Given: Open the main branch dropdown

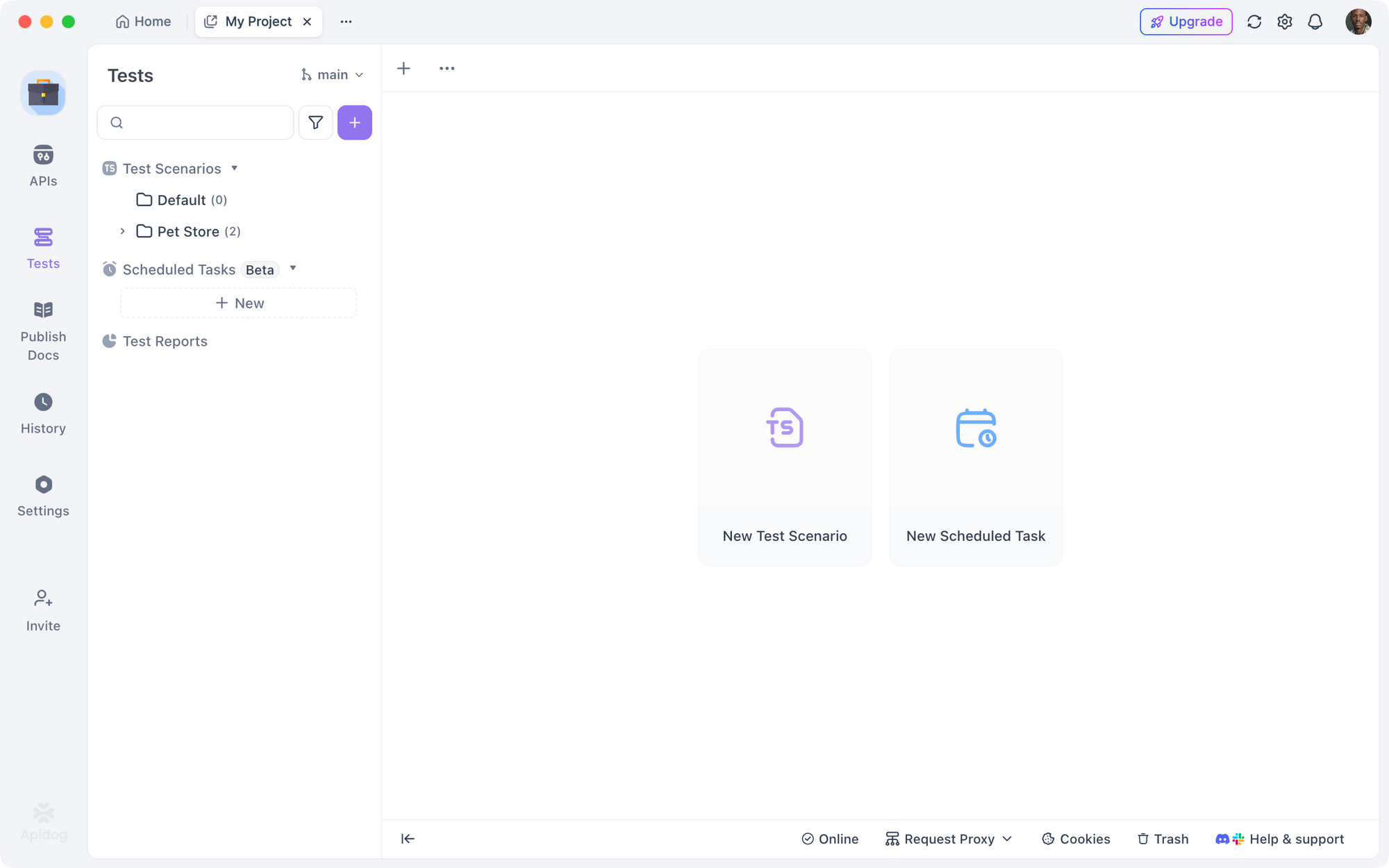Looking at the screenshot, I should [x=332, y=75].
